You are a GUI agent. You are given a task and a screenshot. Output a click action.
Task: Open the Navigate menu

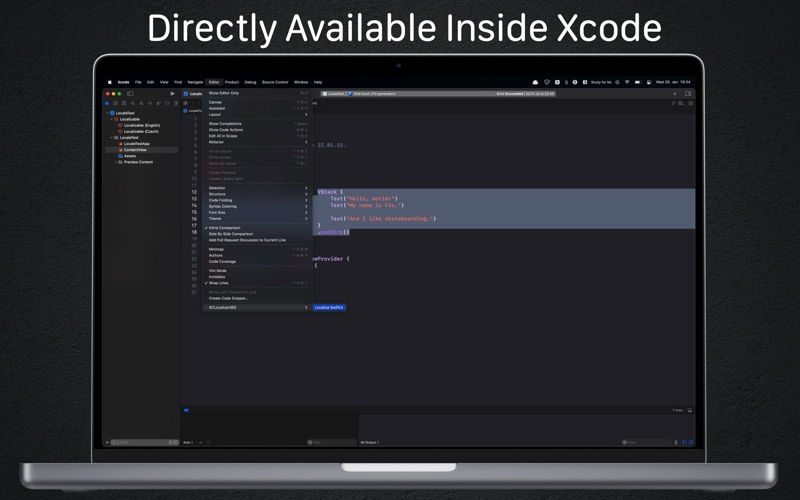tap(195, 82)
